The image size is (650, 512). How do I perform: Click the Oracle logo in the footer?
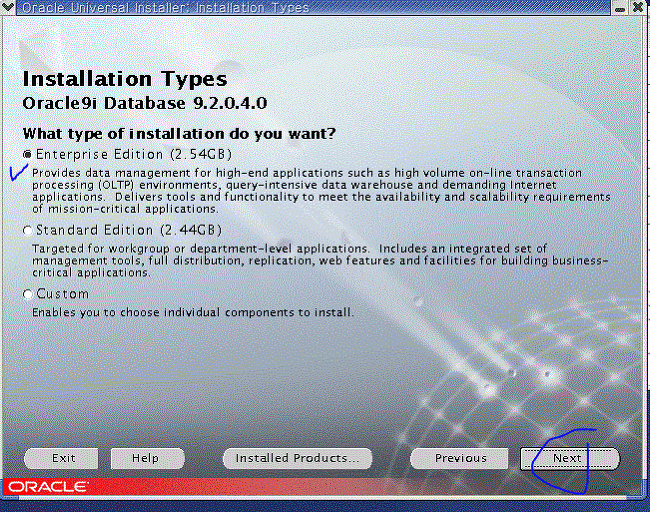[48, 486]
